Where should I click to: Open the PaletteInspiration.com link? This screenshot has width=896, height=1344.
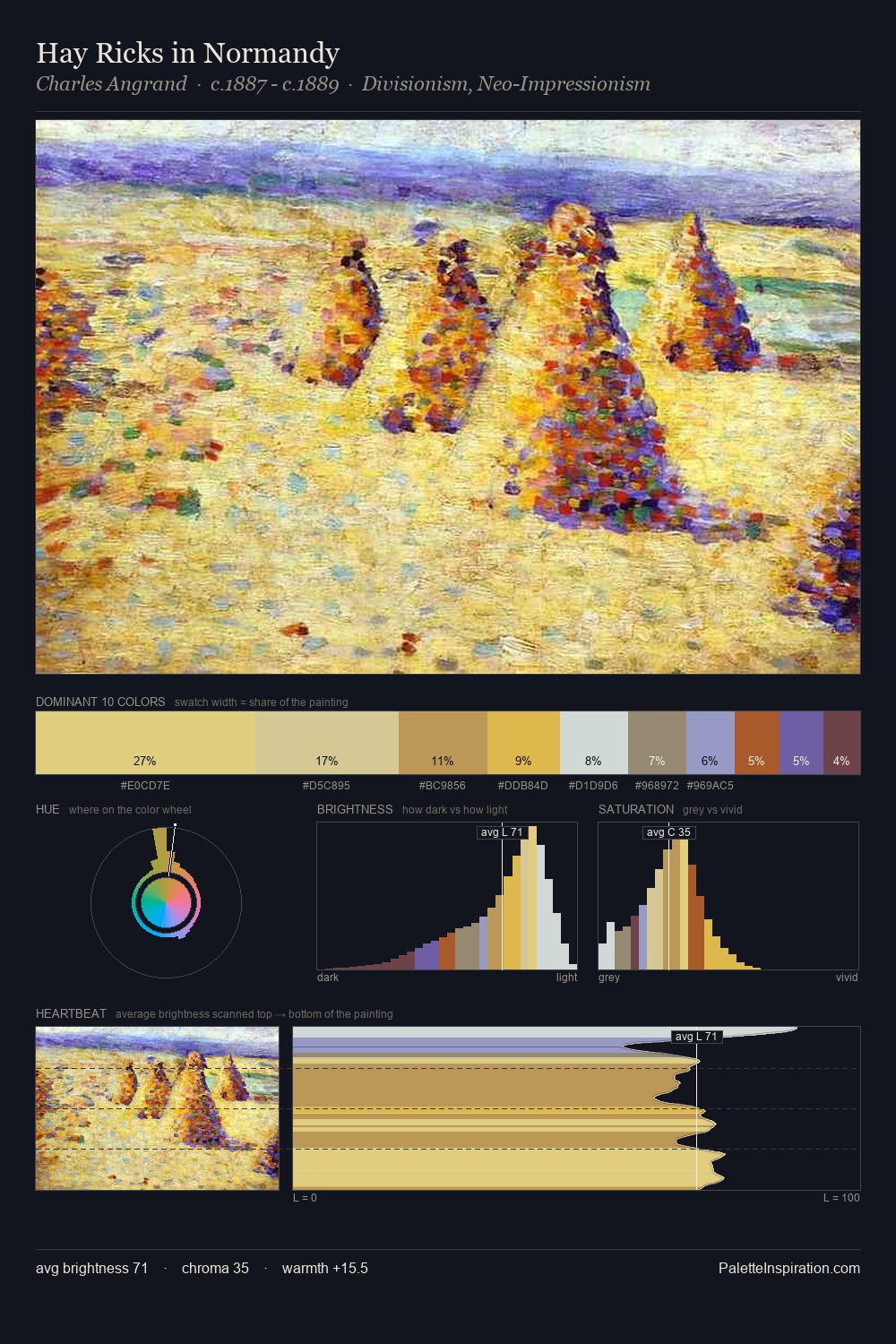click(x=789, y=1268)
